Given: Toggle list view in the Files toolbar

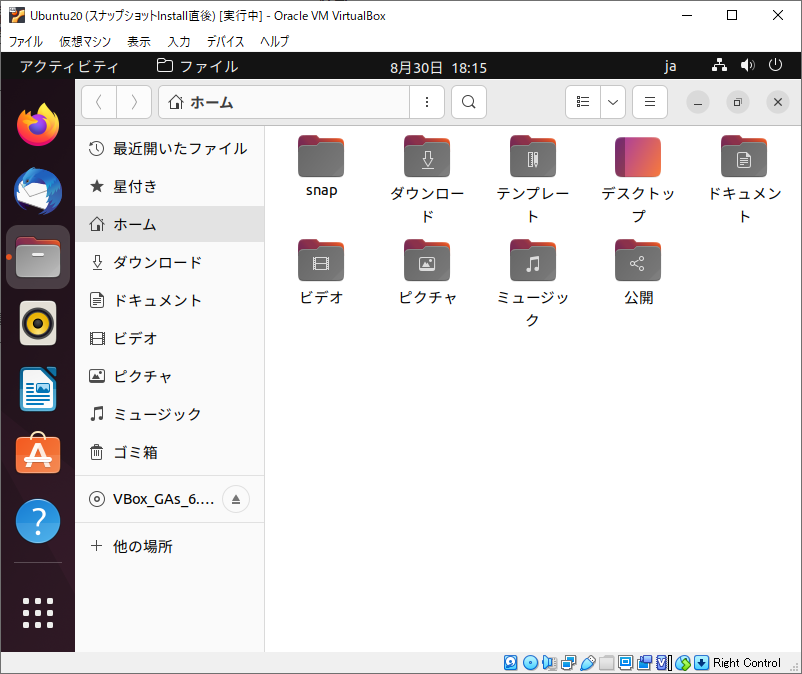Looking at the screenshot, I should click(x=582, y=102).
